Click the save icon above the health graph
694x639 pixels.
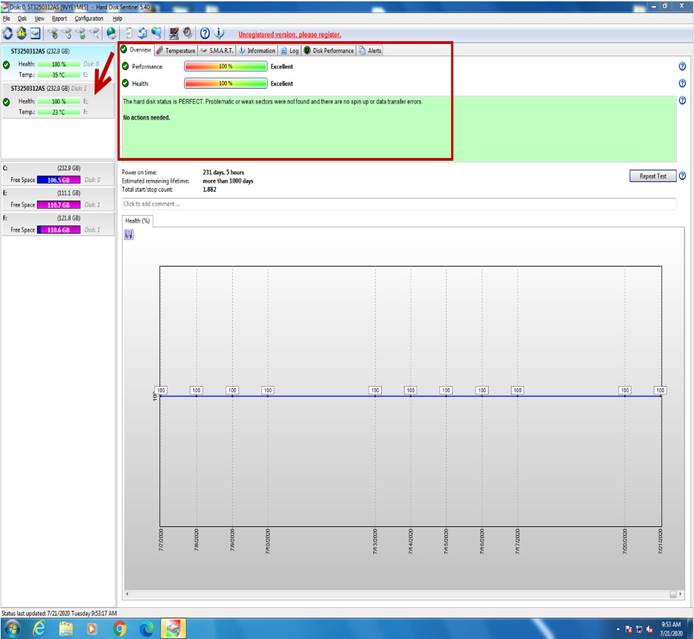tap(129, 235)
